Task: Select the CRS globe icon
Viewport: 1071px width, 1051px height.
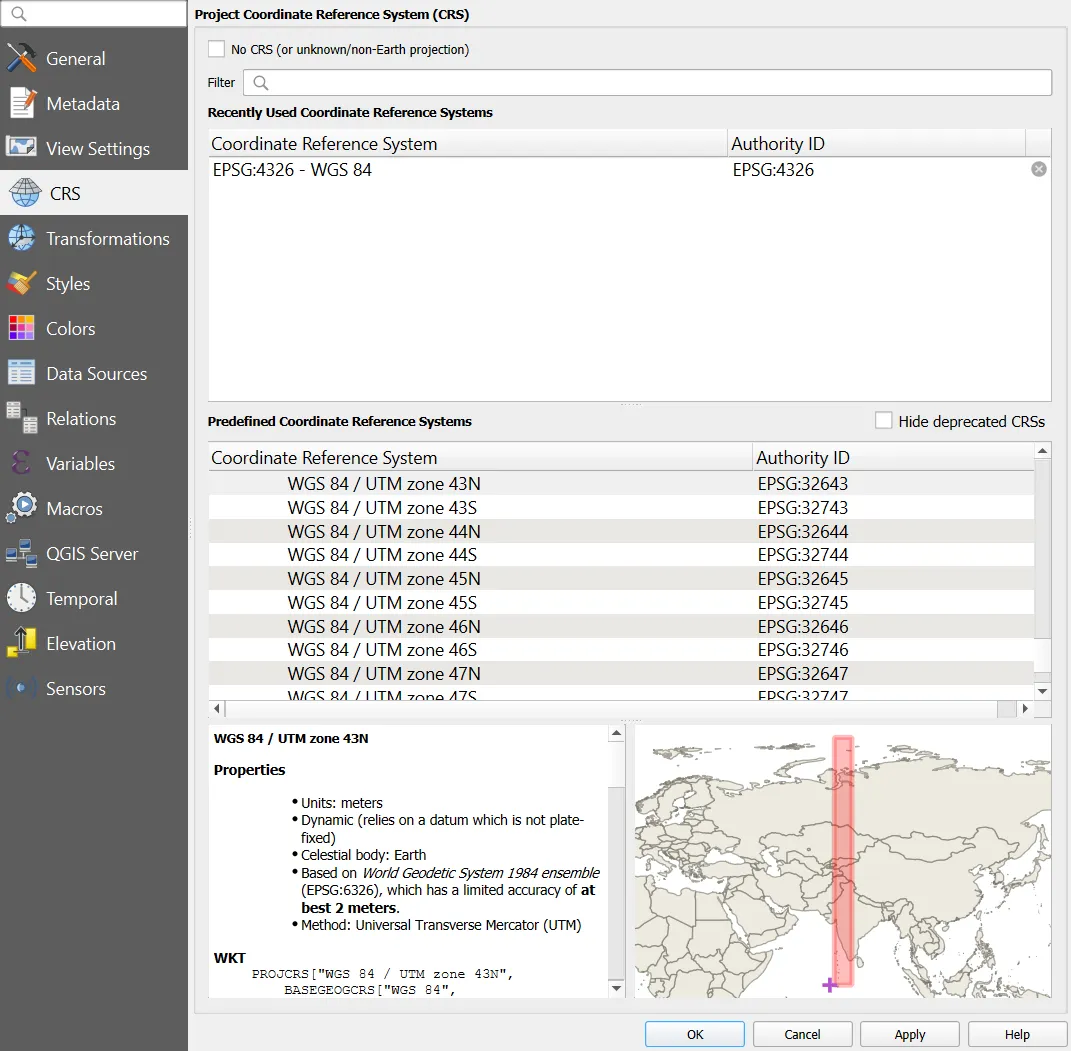Action: [x=25, y=193]
